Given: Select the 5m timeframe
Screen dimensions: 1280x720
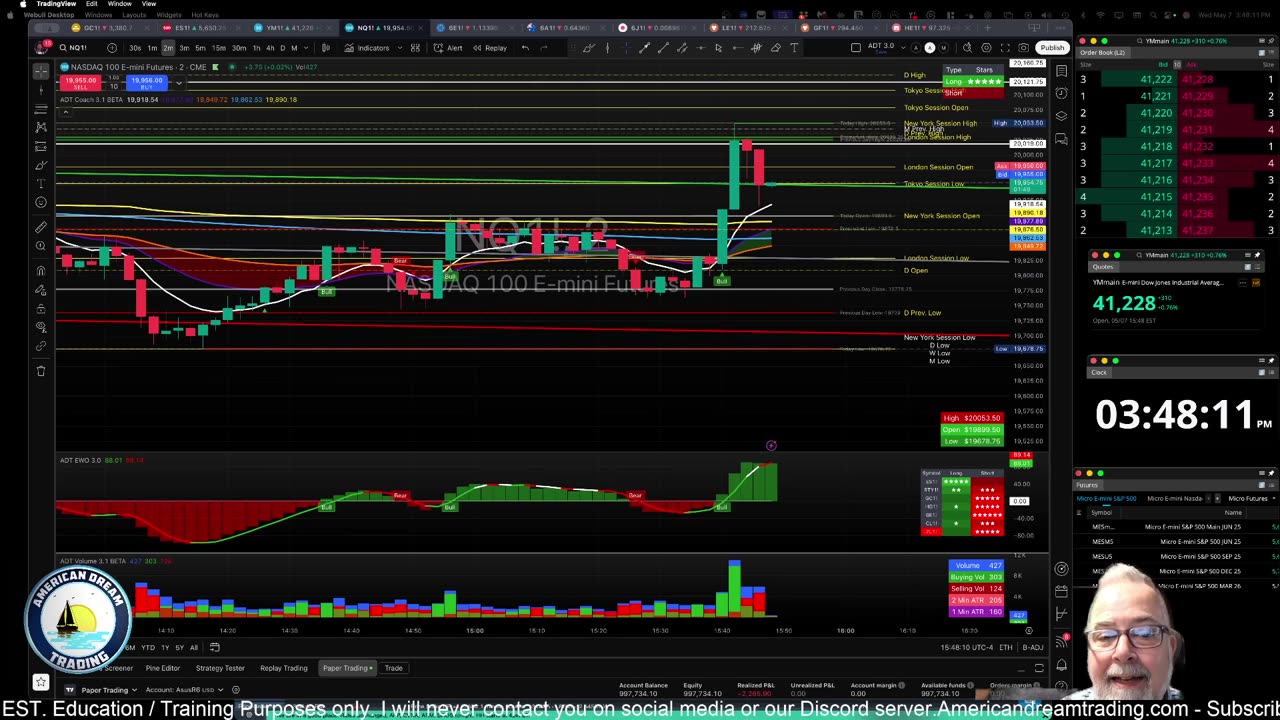Looking at the screenshot, I should (x=200, y=48).
